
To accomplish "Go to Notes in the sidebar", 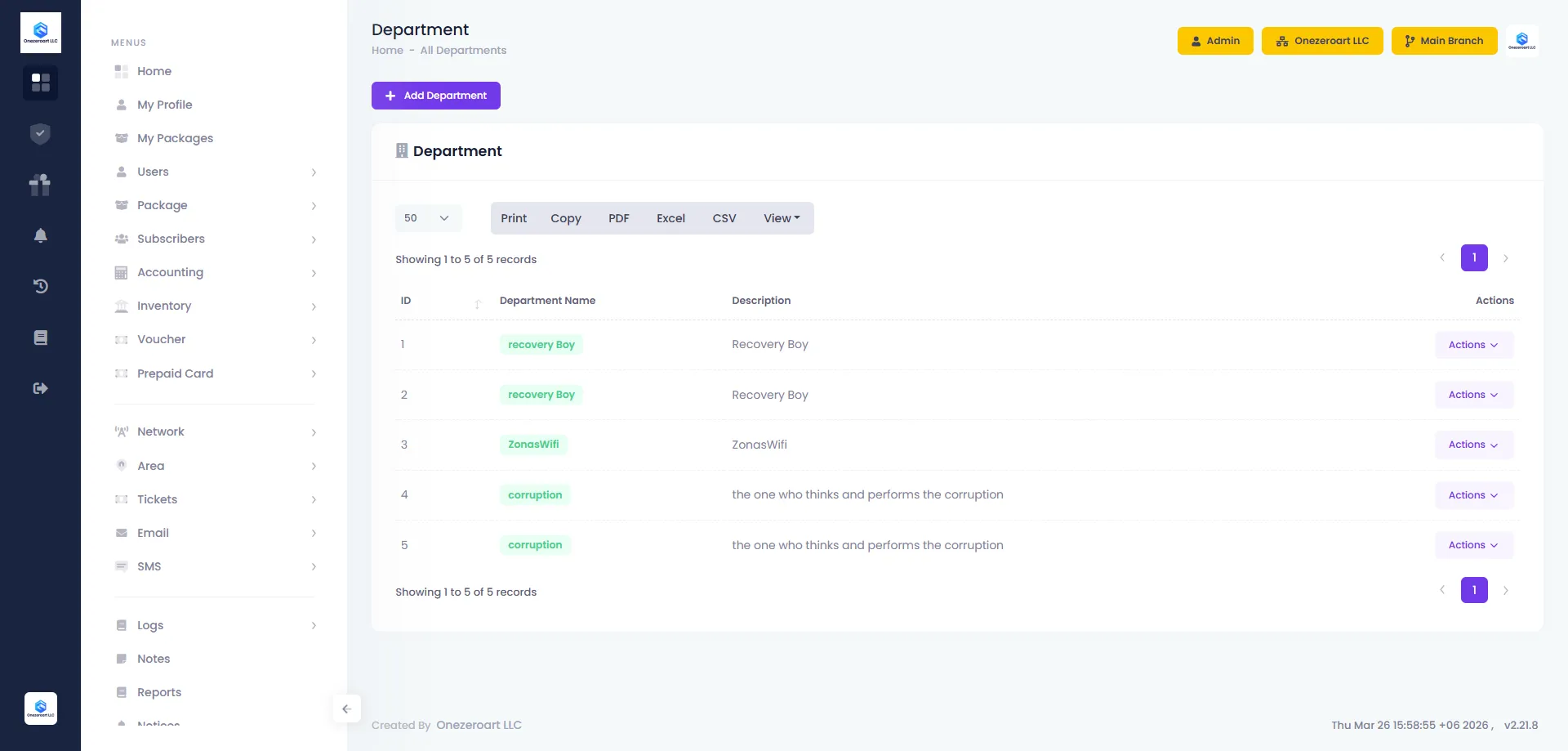I will tap(154, 659).
